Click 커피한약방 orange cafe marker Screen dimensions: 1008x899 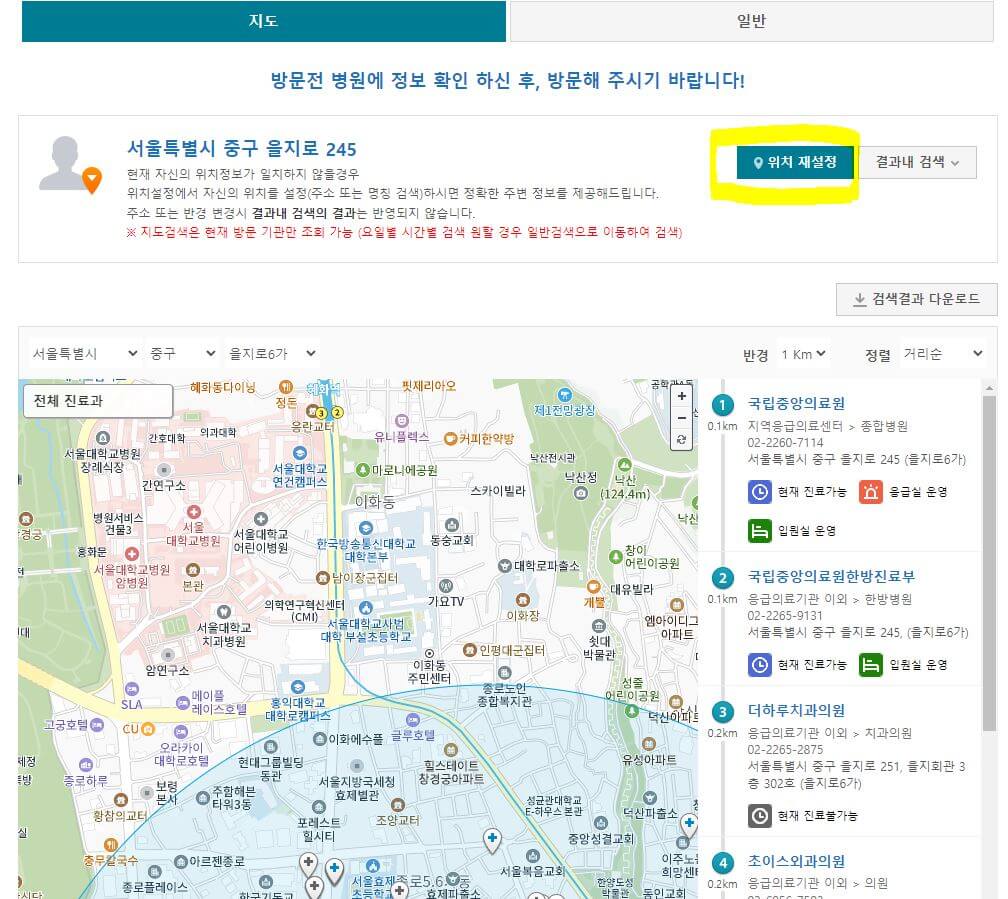(x=451, y=439)
